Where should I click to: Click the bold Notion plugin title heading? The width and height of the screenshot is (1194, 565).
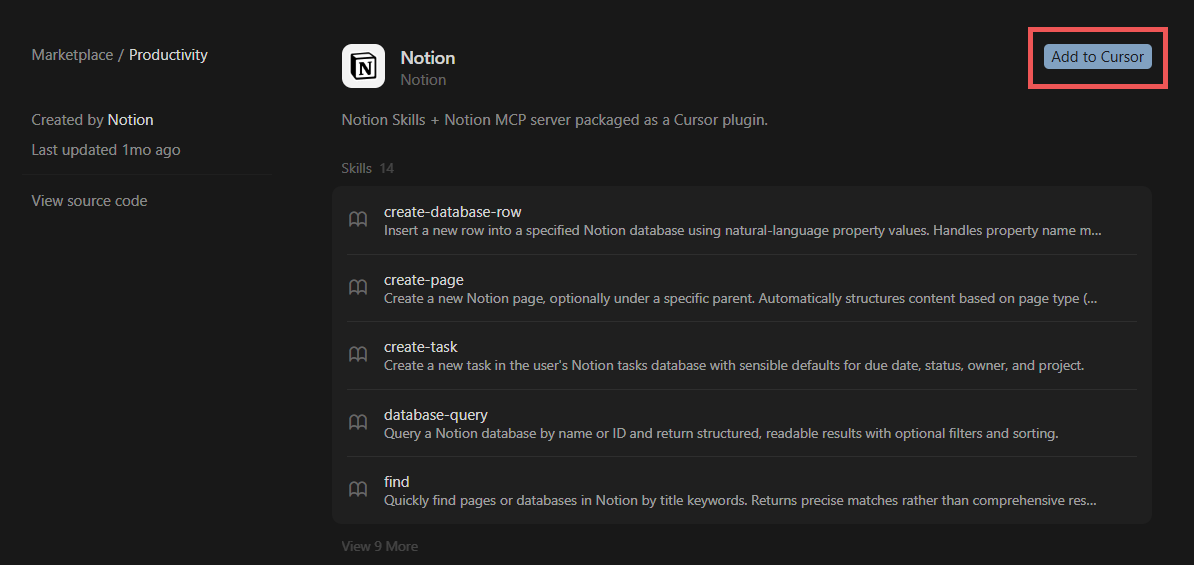(427, 58)
